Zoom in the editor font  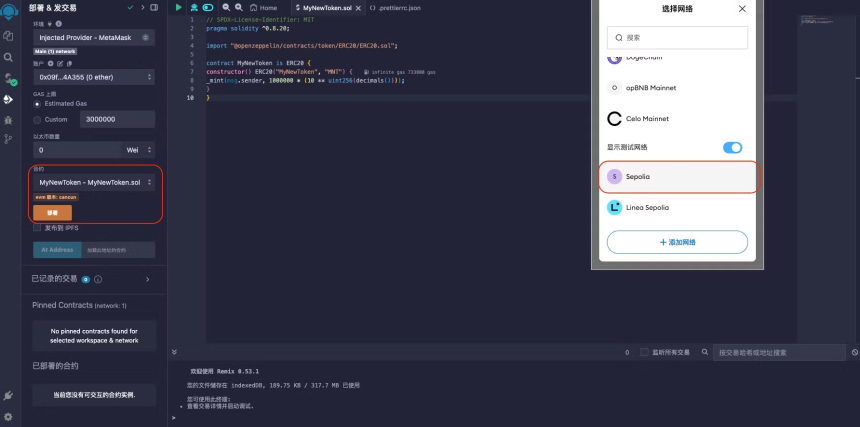tap(239, 8)
